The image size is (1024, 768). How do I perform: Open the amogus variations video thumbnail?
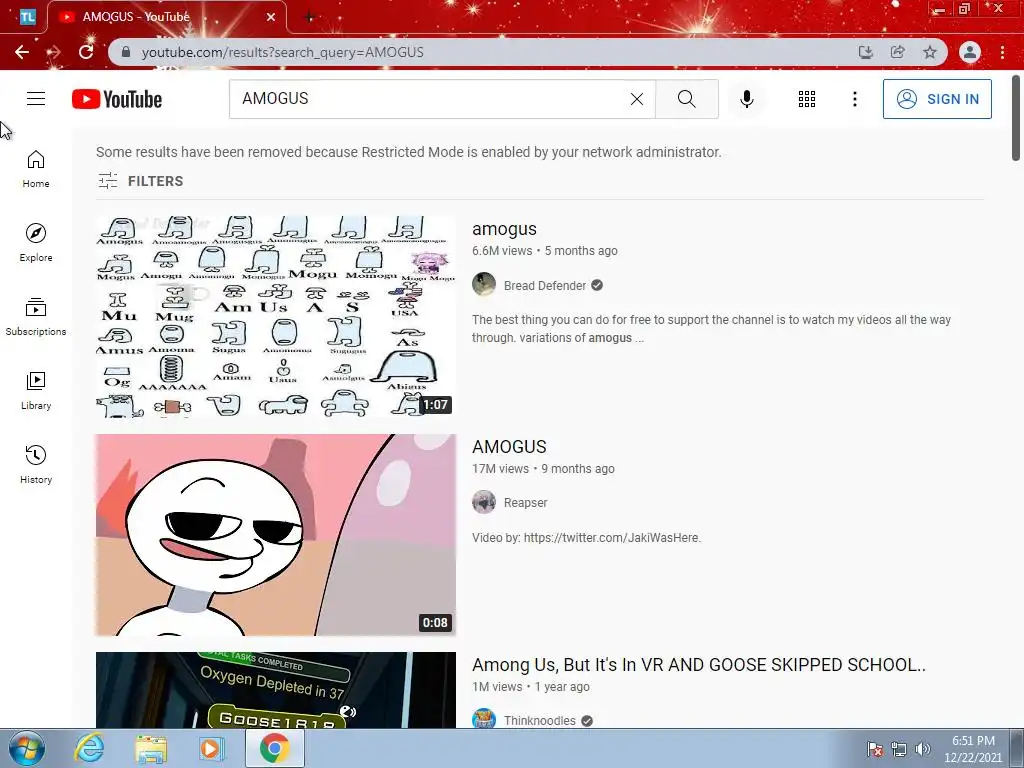point(276,317)
